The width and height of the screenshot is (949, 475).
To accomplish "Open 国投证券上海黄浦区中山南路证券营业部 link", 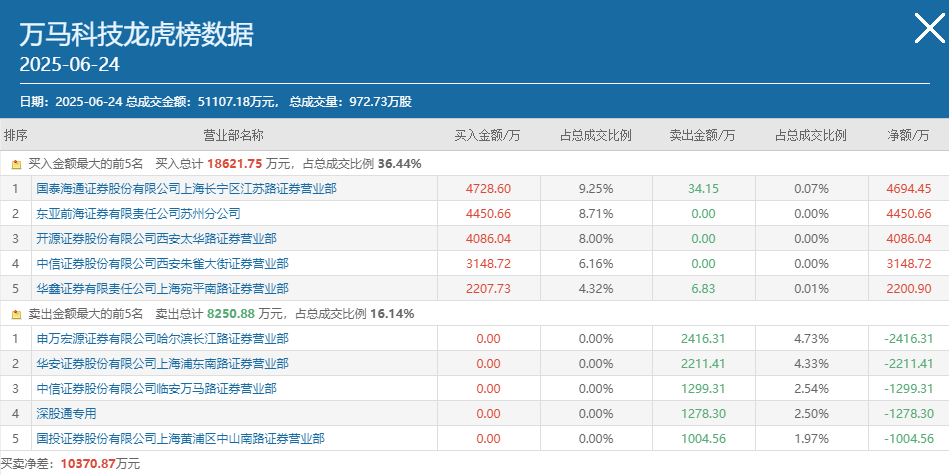I will tap(180, 439).
